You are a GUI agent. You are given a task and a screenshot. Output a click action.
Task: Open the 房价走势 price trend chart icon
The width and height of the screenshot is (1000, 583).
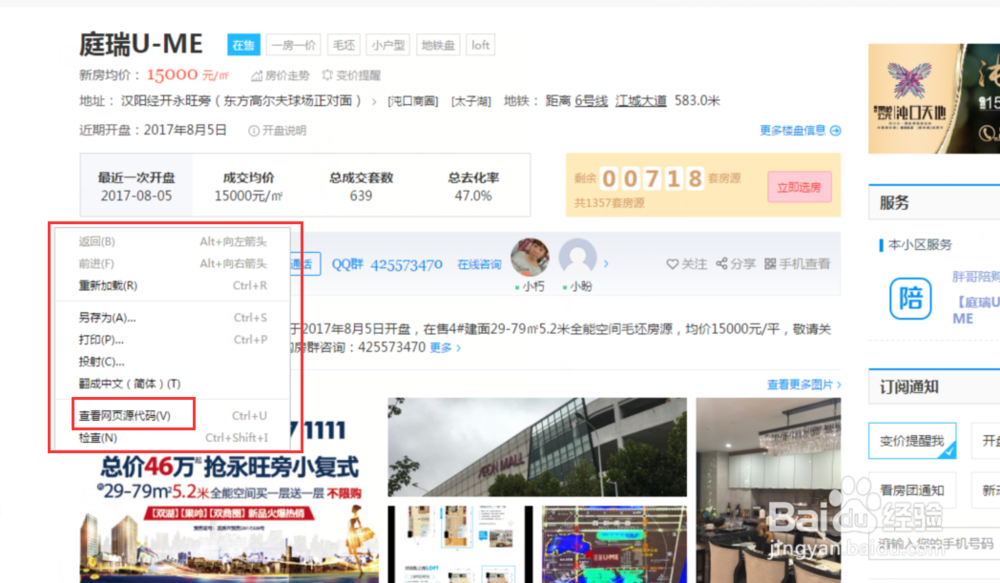click(256, 75)
